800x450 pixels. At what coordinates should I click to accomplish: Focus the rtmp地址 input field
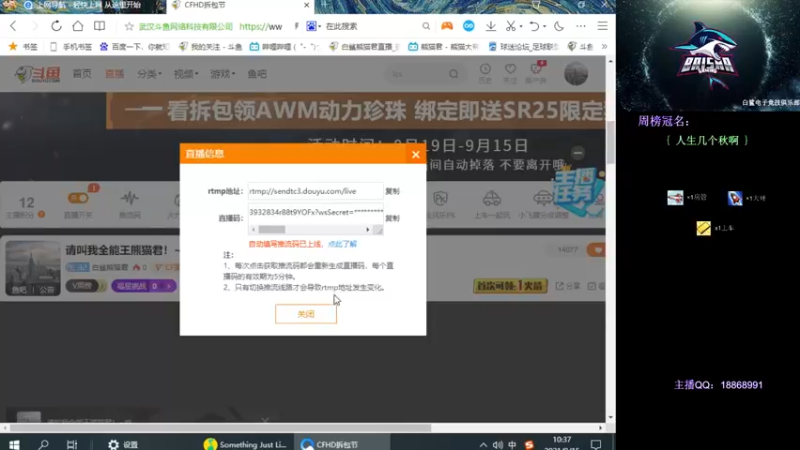tap(315, 191)
